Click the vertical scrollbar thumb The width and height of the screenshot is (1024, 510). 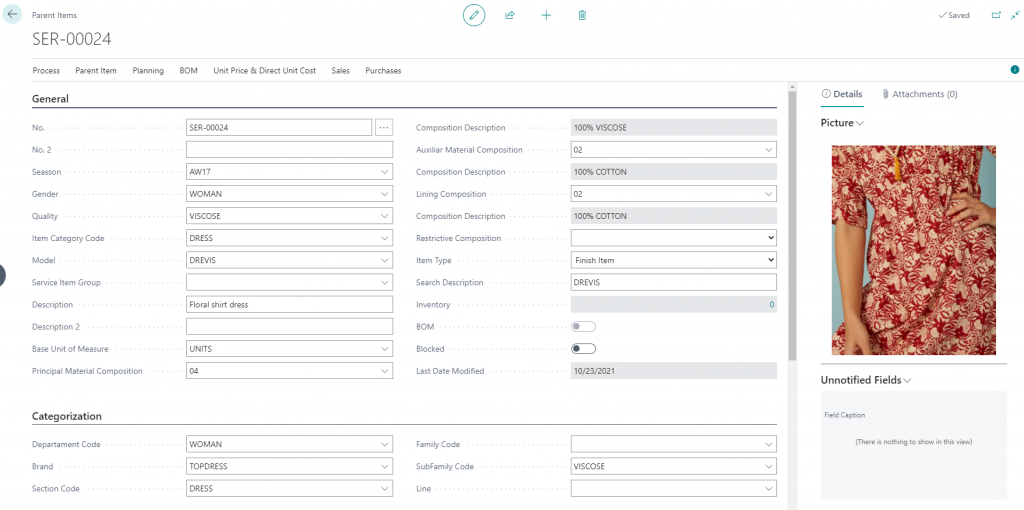click(792, 226)
